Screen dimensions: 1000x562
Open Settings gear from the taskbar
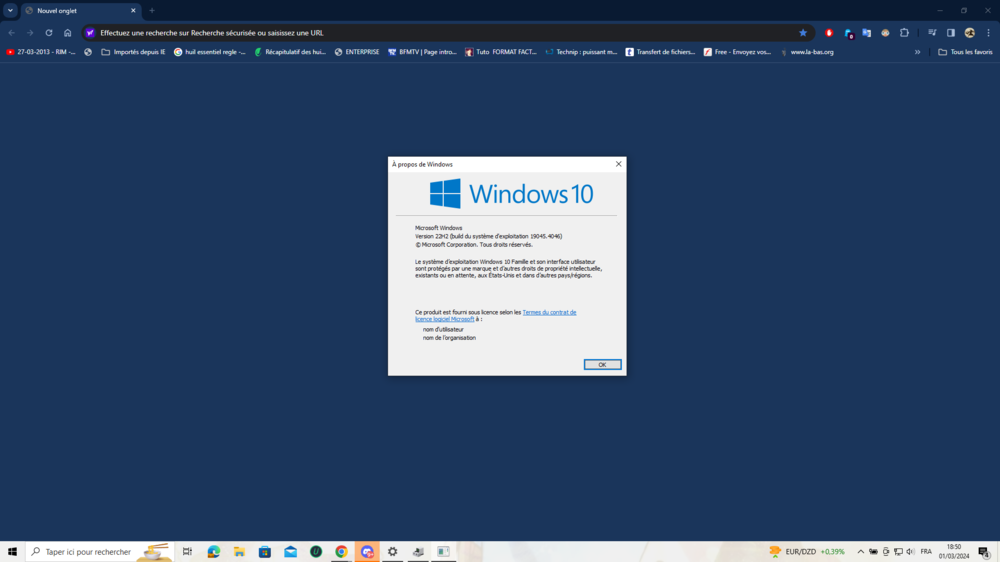click(392, 551)
